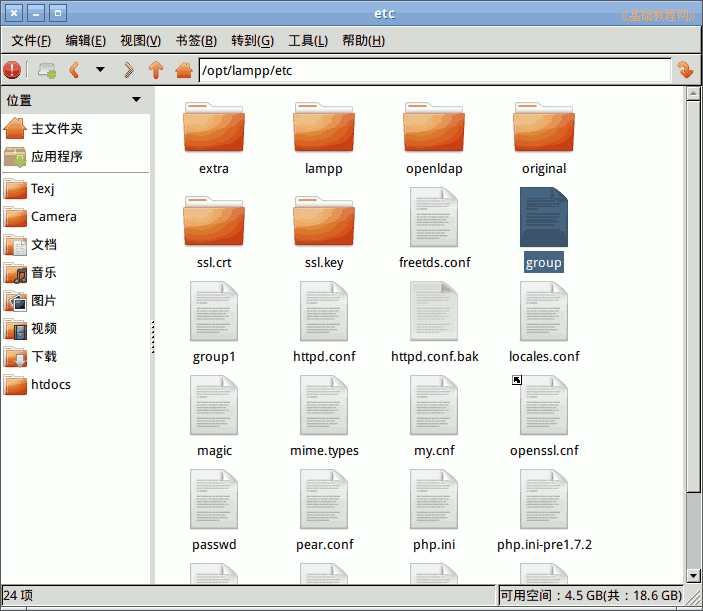
Task: Open the 视图(V) menu
Action: pos(141,41)
